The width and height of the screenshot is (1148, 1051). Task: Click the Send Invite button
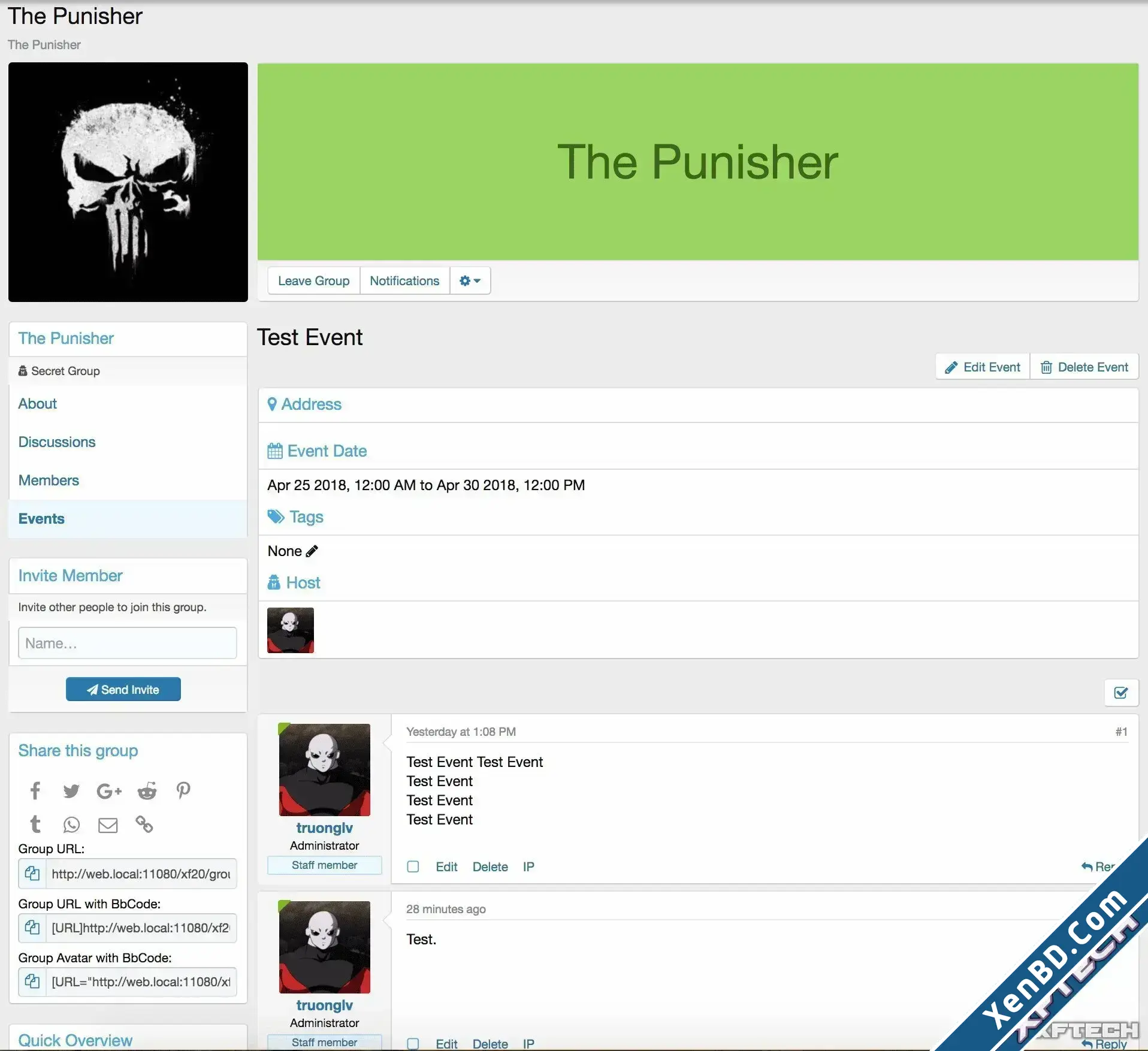[x=123, y=689]
